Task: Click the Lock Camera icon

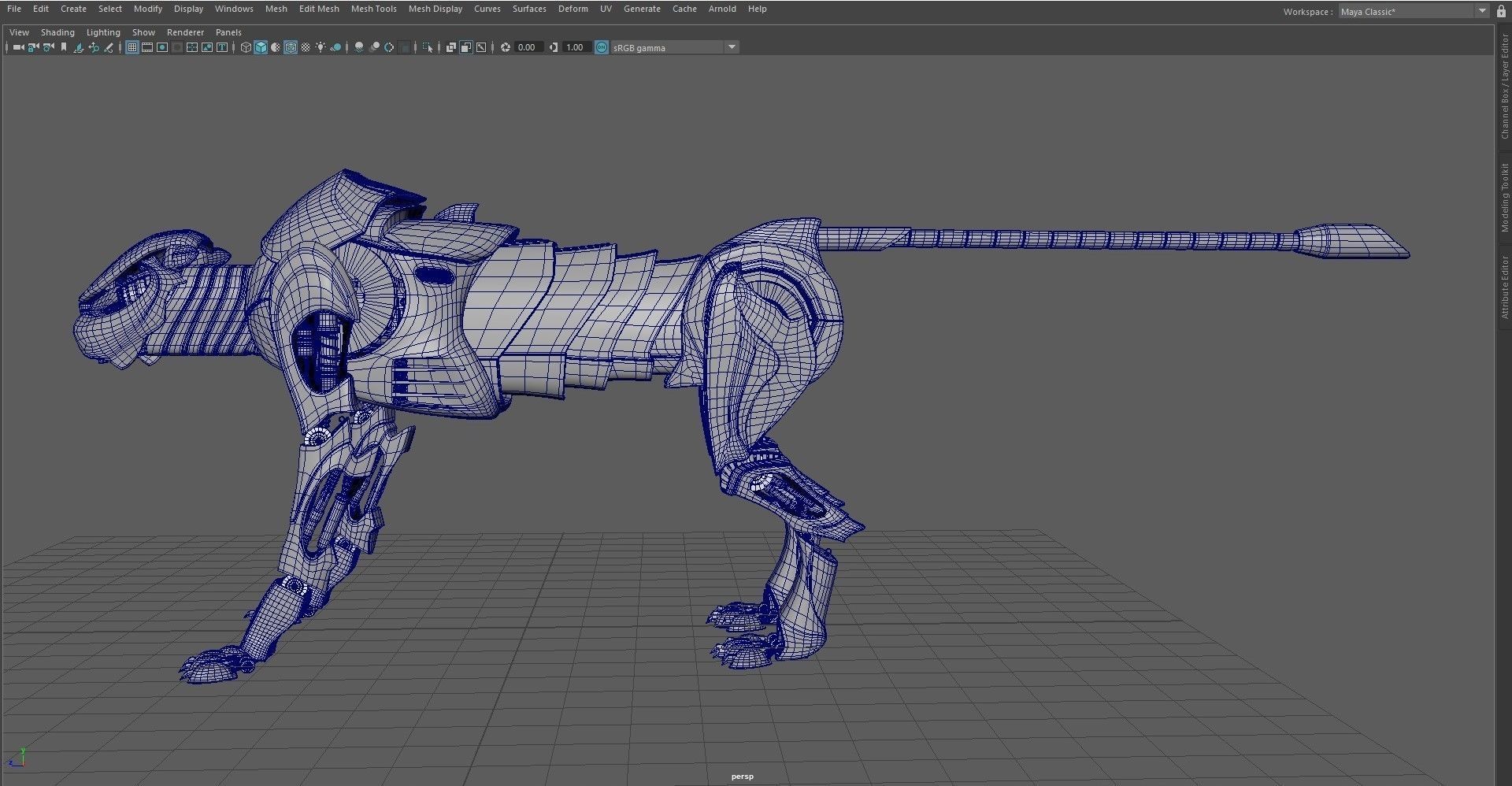Action: tap(33, 47)
